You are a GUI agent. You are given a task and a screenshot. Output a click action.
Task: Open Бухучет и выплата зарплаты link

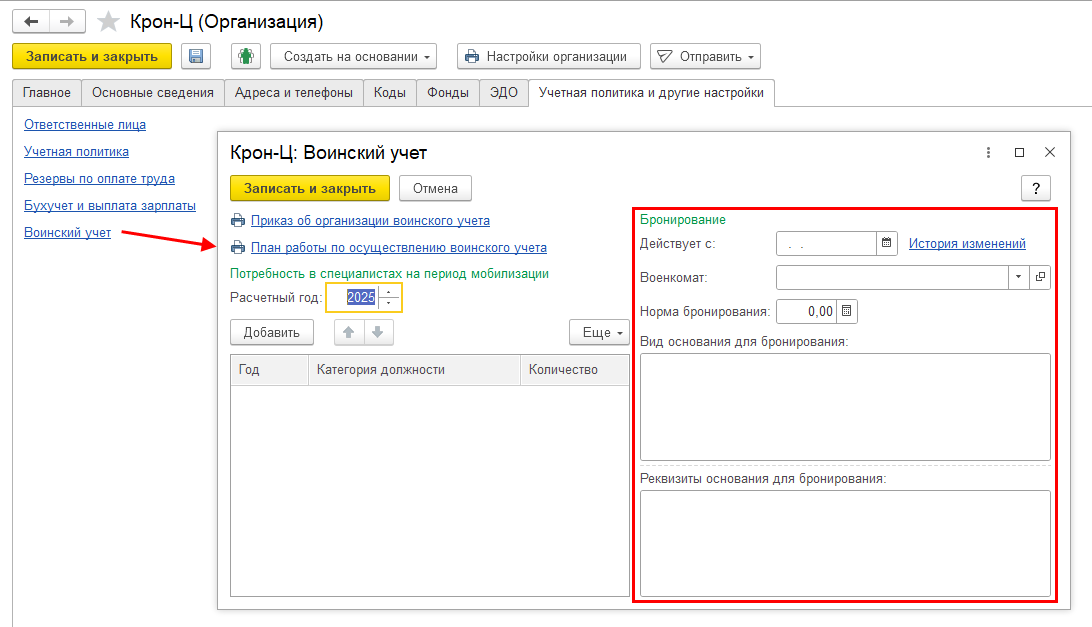[x=109, y=206]
